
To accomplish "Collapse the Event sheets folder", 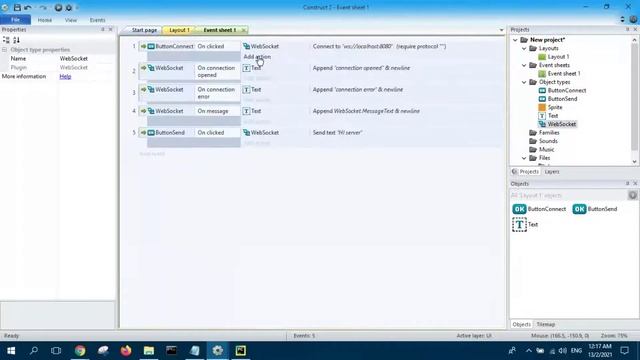I will pos(524,65).
